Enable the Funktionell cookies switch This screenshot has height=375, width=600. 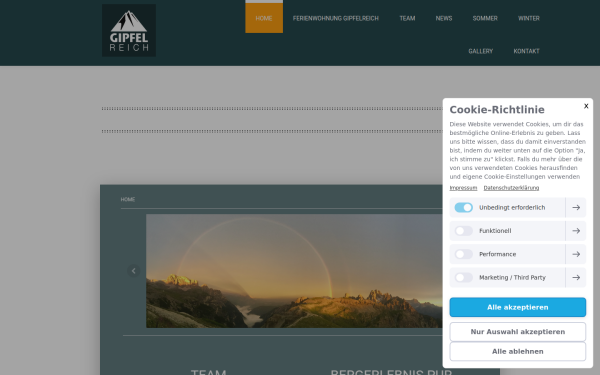pyautogui.click(x=463, y=231)
